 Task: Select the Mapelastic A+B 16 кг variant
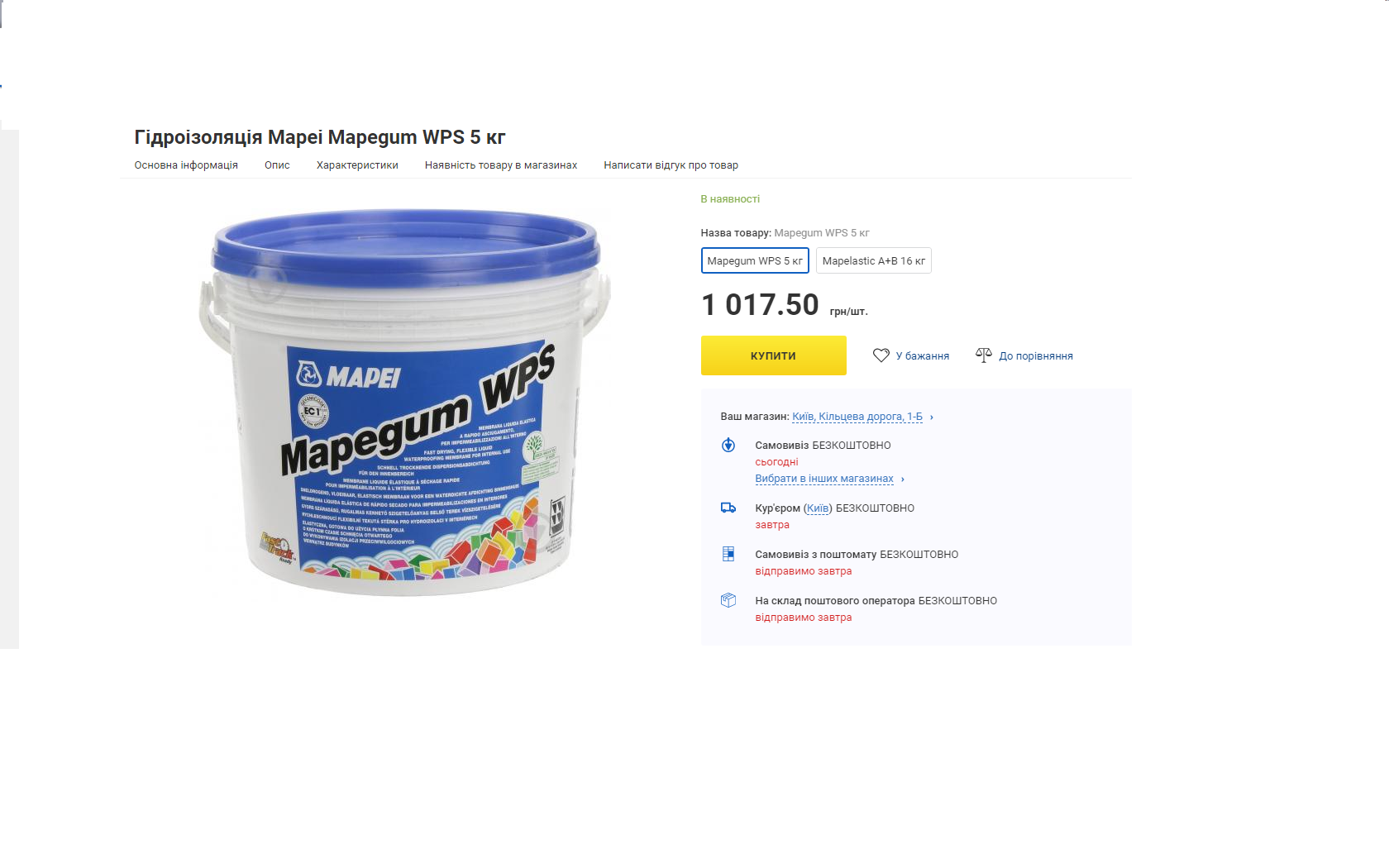pos(873,260)
